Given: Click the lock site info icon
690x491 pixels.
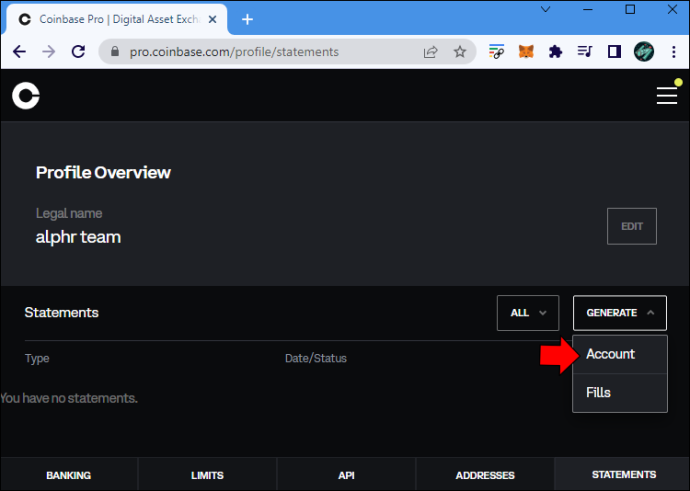Looking at the screenshot, I should click(115, 51).
